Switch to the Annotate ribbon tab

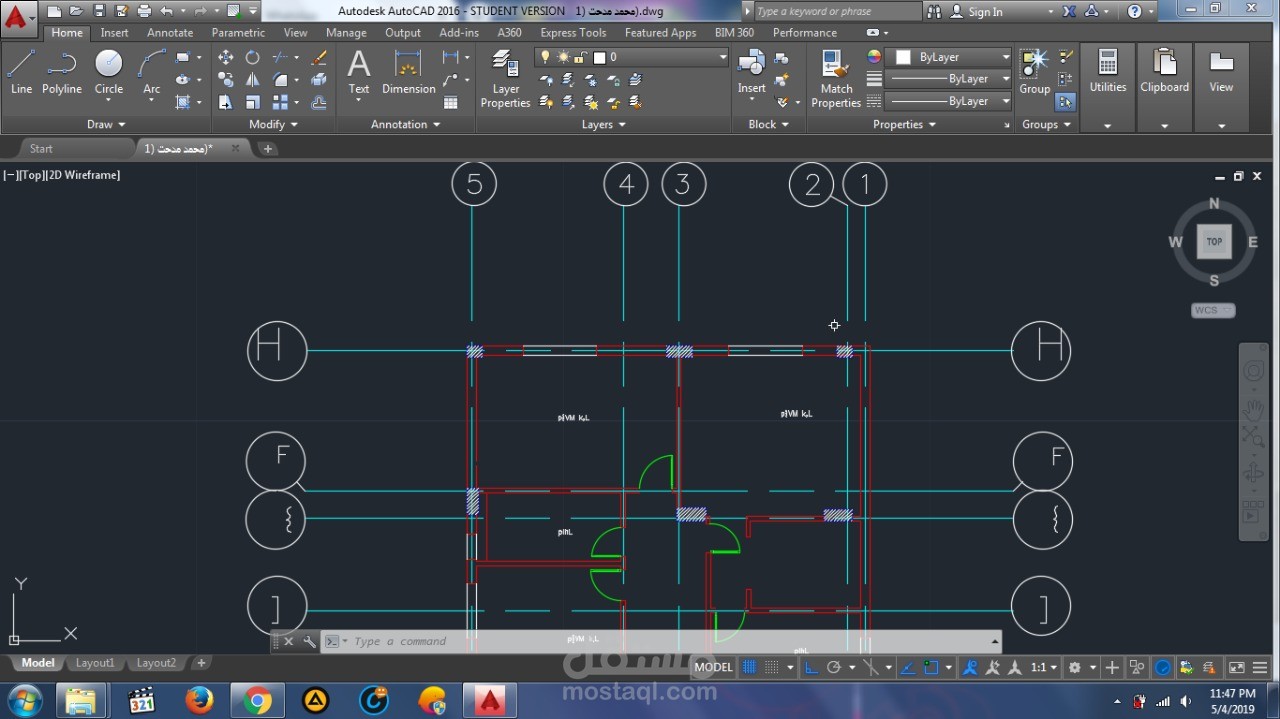[x=170, y=32]
